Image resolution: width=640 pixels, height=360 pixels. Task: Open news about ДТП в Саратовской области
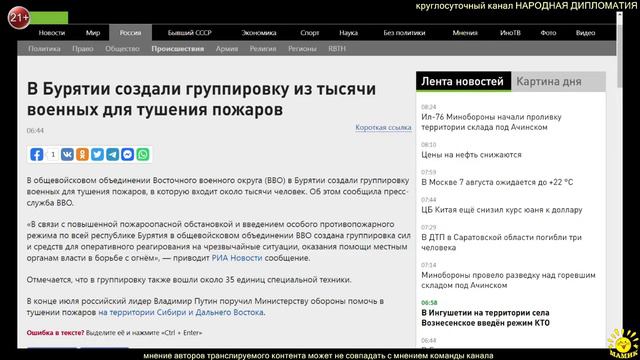(x=501, y=242)
